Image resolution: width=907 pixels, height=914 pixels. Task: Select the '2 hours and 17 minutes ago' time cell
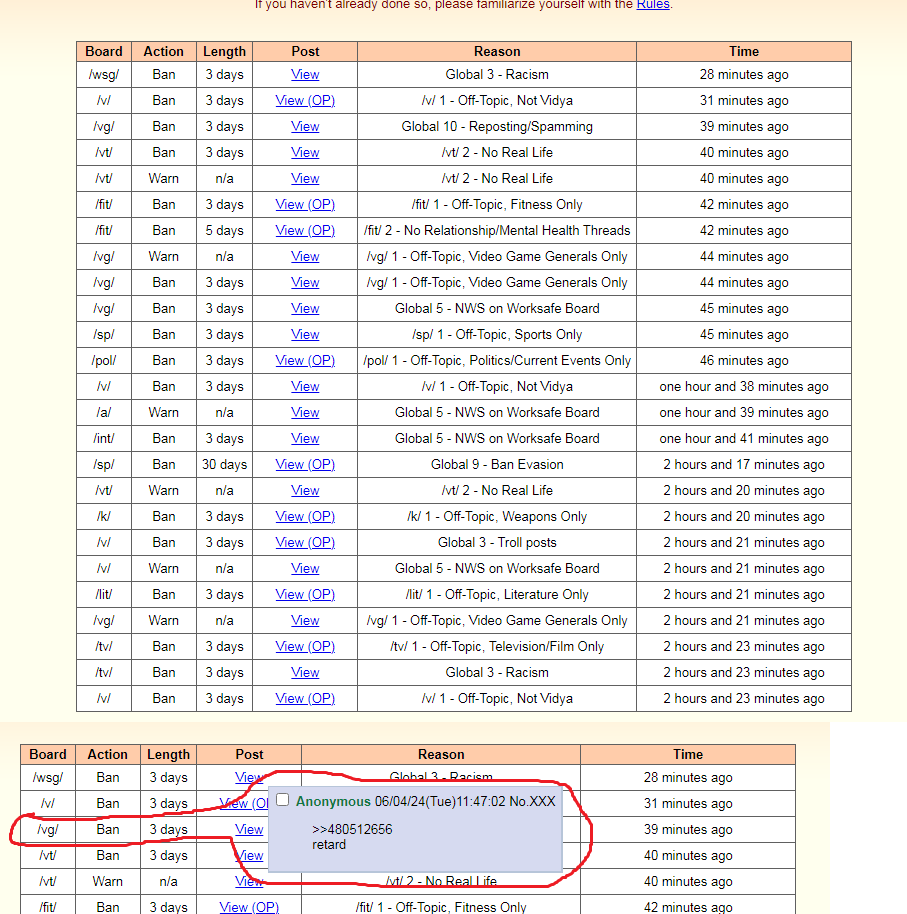(744, 465)
